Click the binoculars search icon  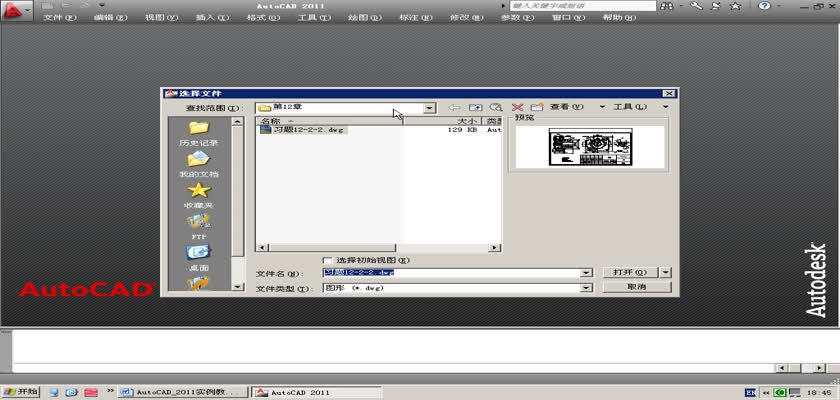click(x=667, y=6)
